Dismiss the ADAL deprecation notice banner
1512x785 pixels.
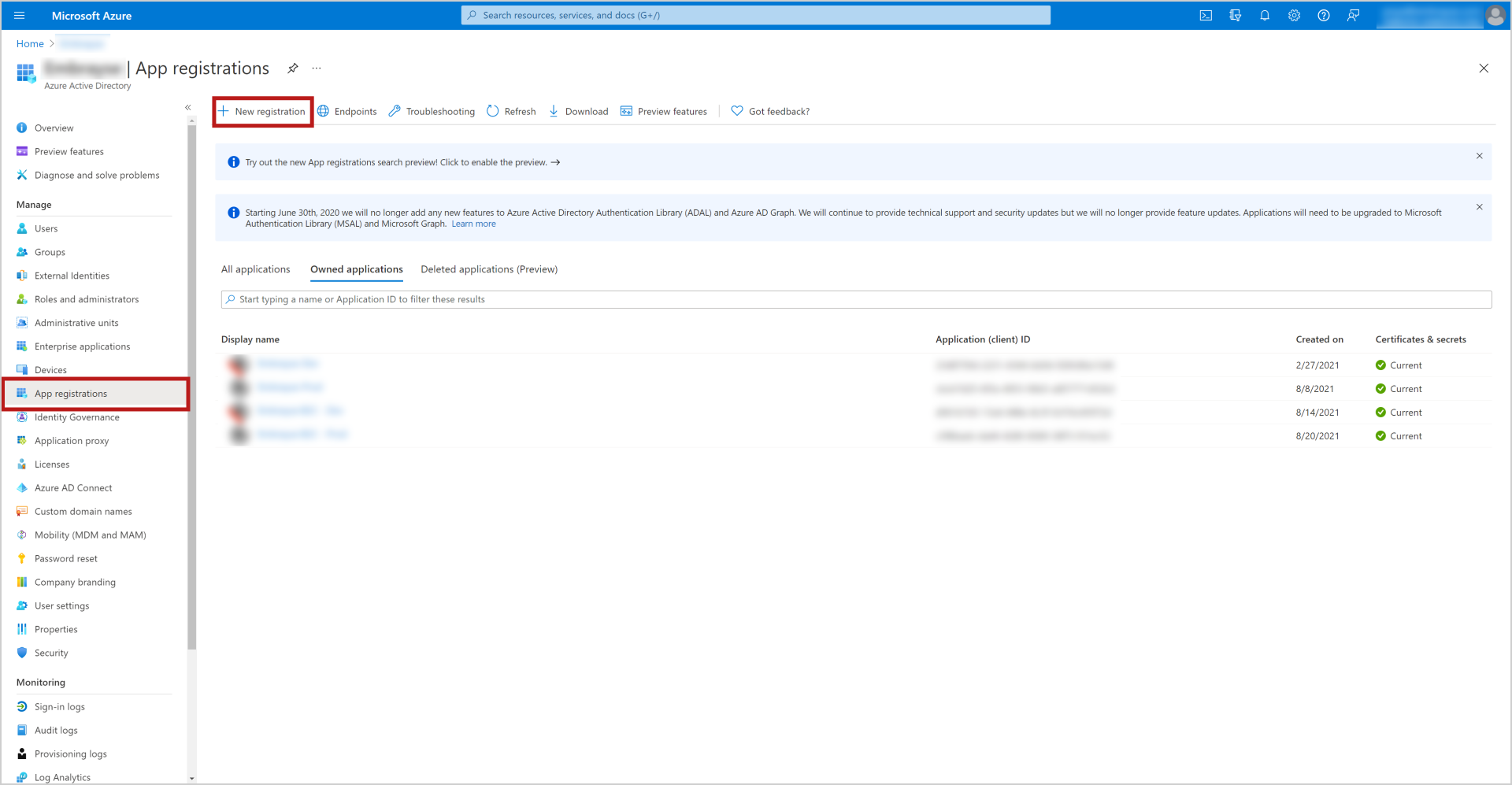1479,207
